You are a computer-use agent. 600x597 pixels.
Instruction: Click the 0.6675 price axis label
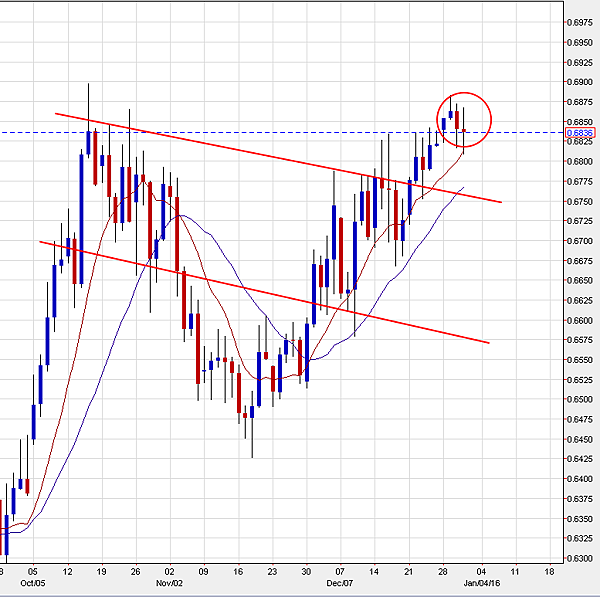pos(580,261)
